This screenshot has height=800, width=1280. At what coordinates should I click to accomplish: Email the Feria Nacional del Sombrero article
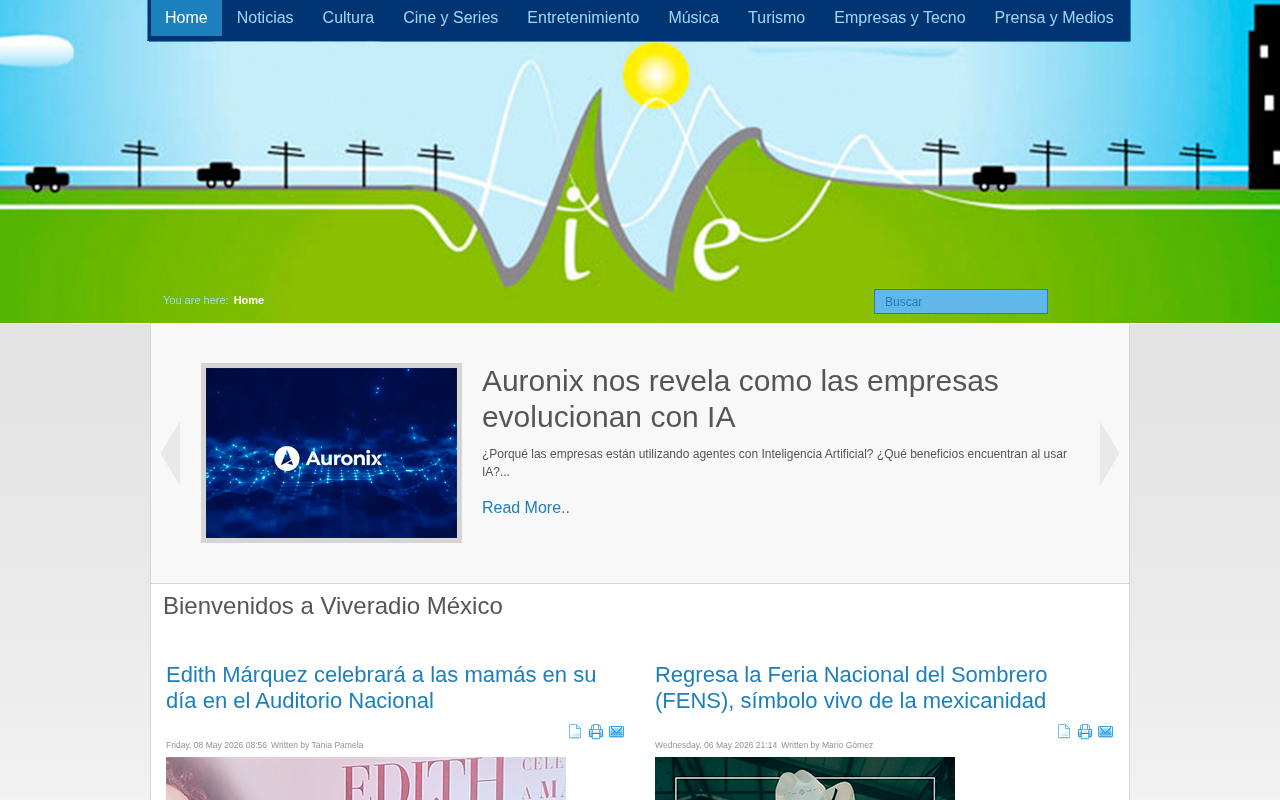point(1106,731)
